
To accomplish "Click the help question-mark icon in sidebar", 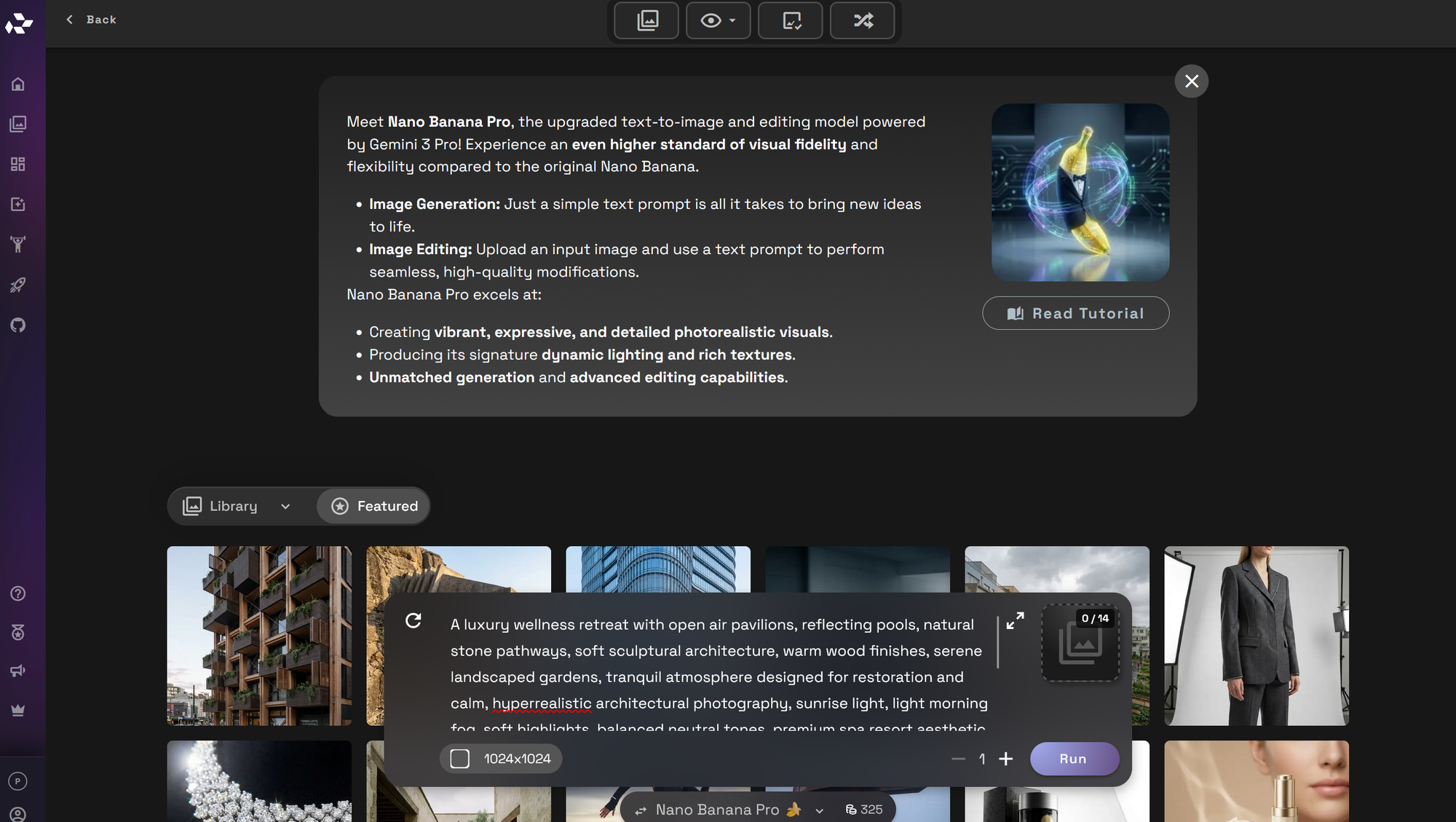I will pyautogui.click(x=17, y=593).
